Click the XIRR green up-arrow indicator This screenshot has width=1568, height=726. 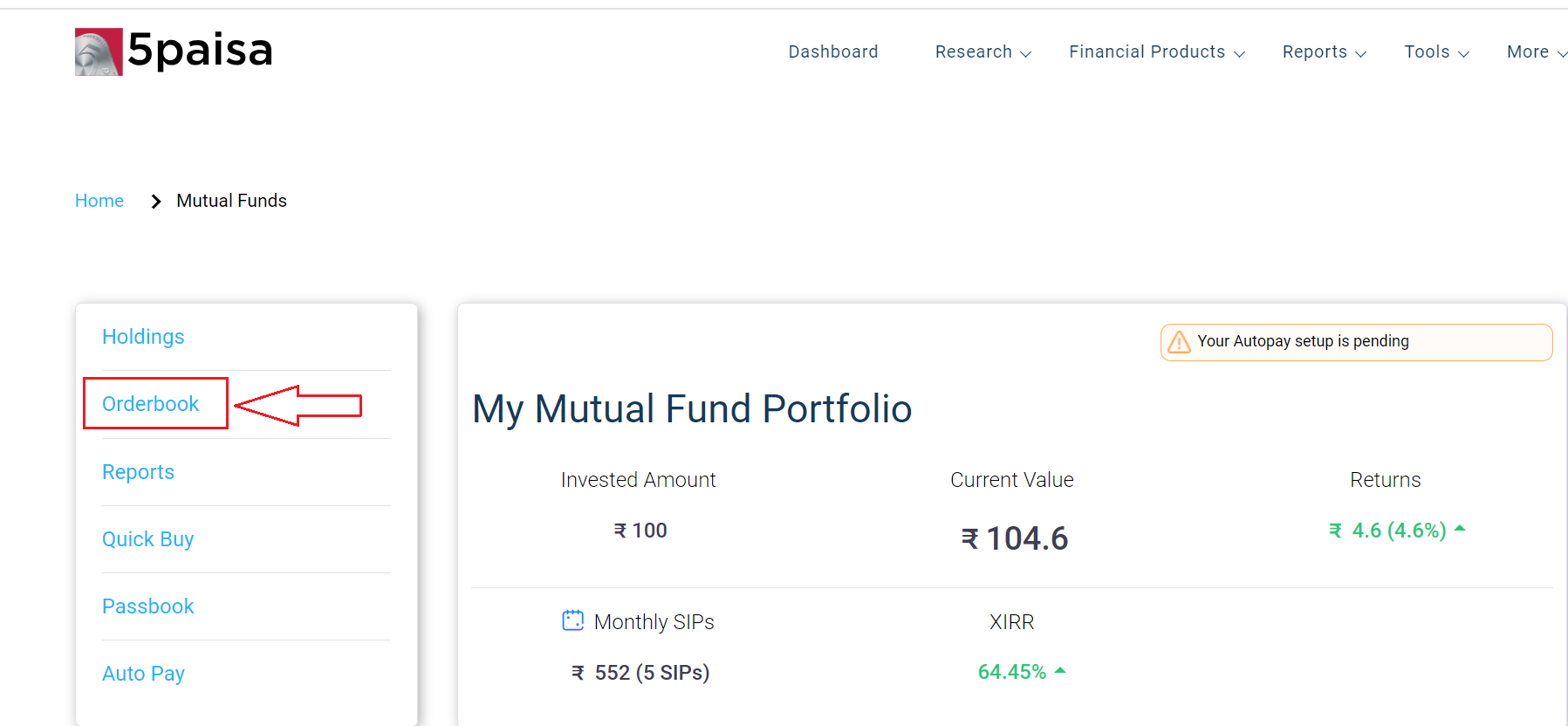(x=1060, y=670)
